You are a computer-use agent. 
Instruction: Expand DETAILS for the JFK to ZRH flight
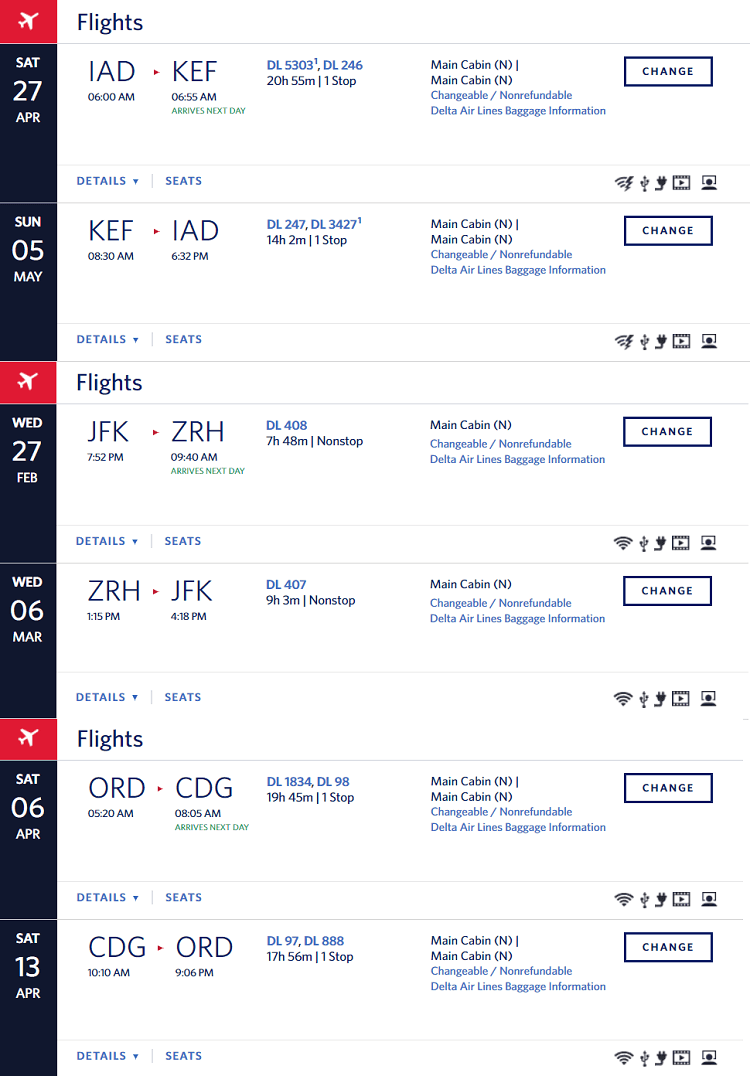pyautogui.click(x=107, y=541)
